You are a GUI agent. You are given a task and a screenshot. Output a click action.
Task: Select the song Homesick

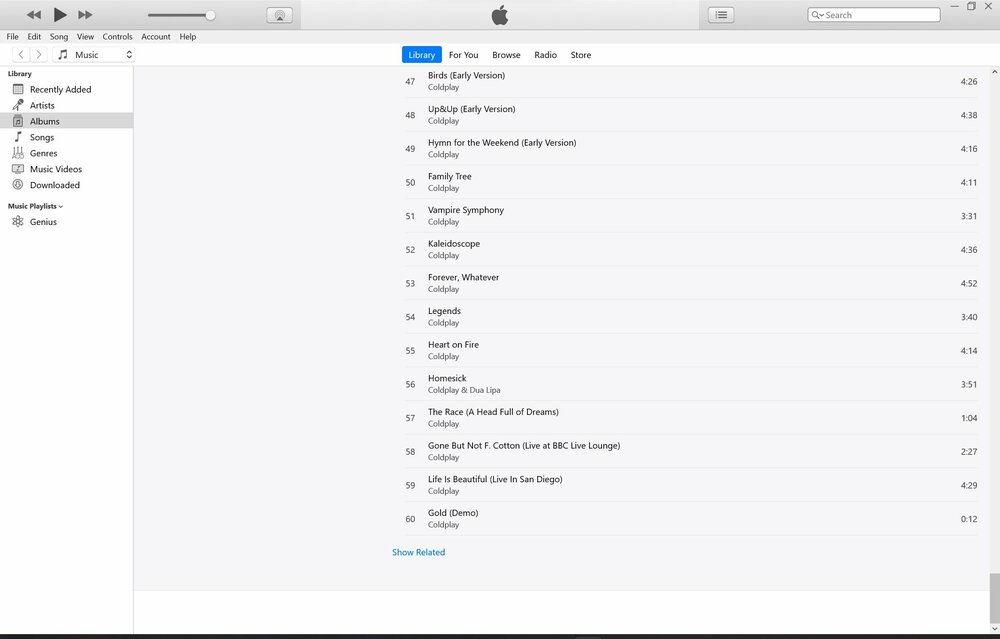(x=447, y=378)
